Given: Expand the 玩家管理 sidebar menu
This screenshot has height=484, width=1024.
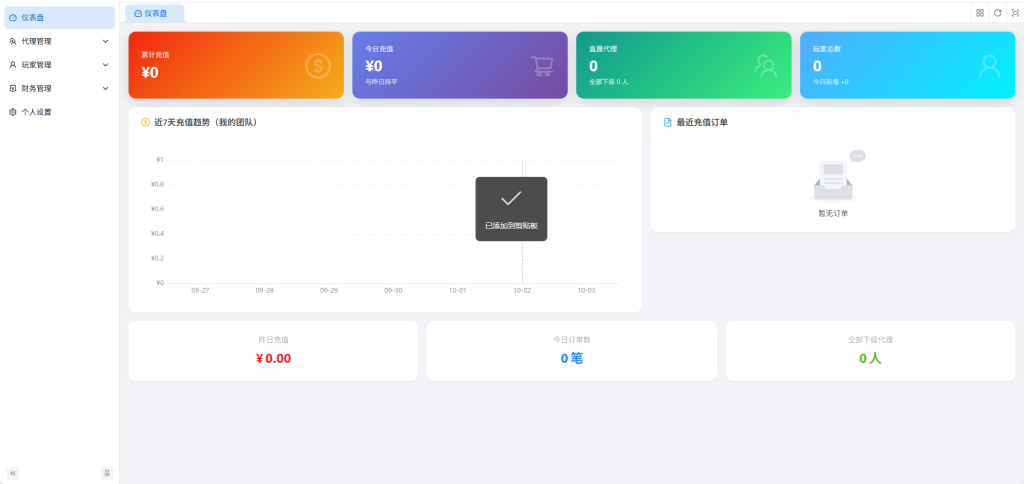Looking at the screenshot, I should pos(59,65).
